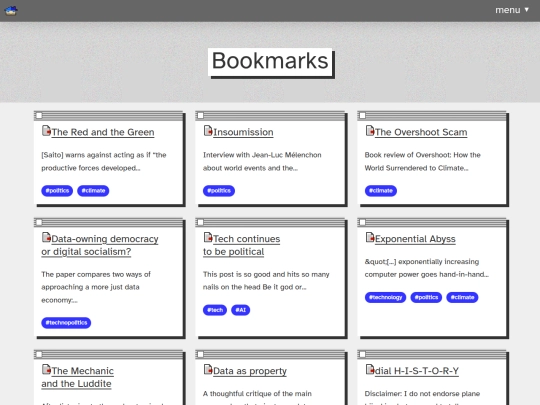540x405 pixels.
Task: Open Data-owning democracy or digital socialism link
Action: click(100, 245)
